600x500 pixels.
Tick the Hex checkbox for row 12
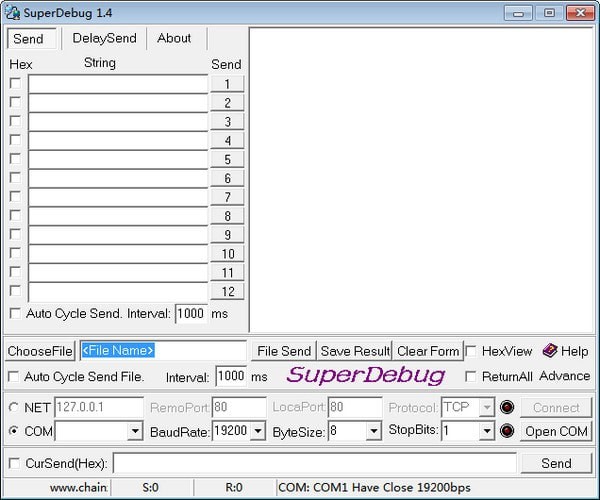[15, 291]
